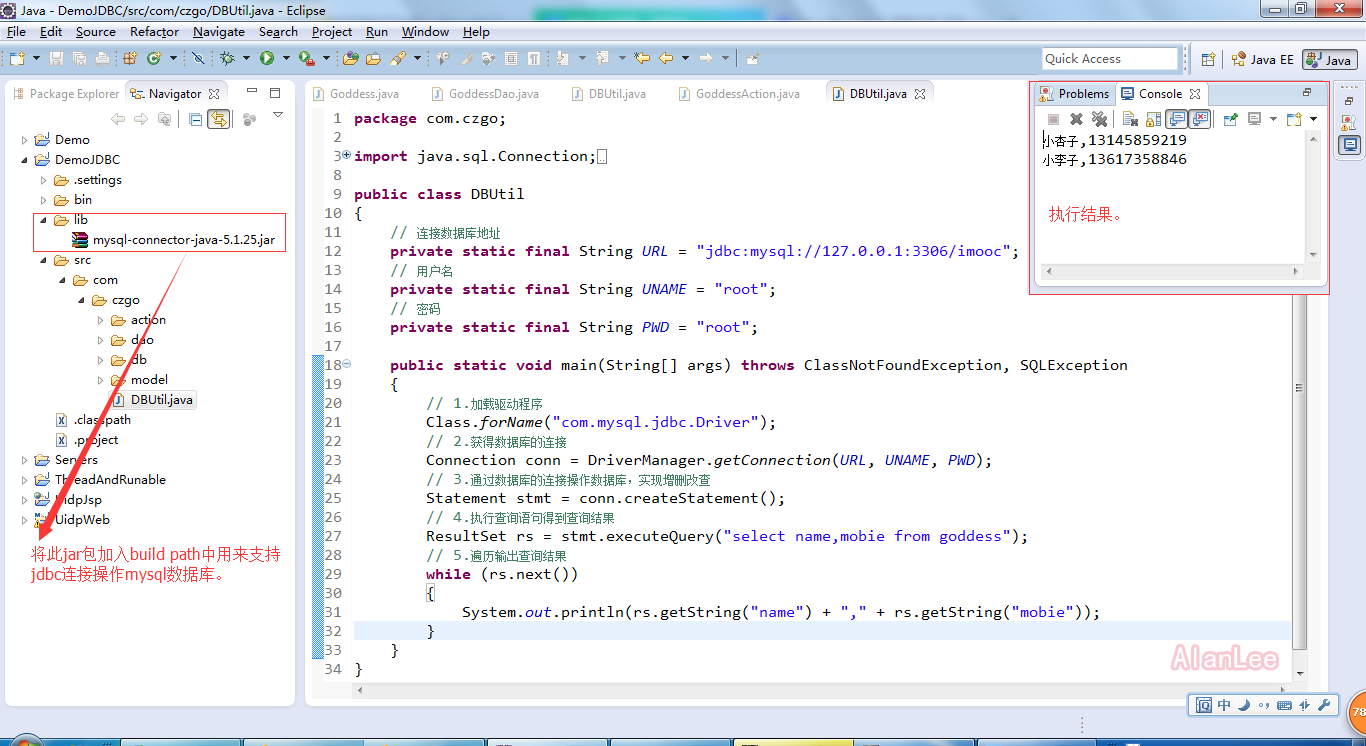Switch to the GoddessDao.java editor tab

484,94
